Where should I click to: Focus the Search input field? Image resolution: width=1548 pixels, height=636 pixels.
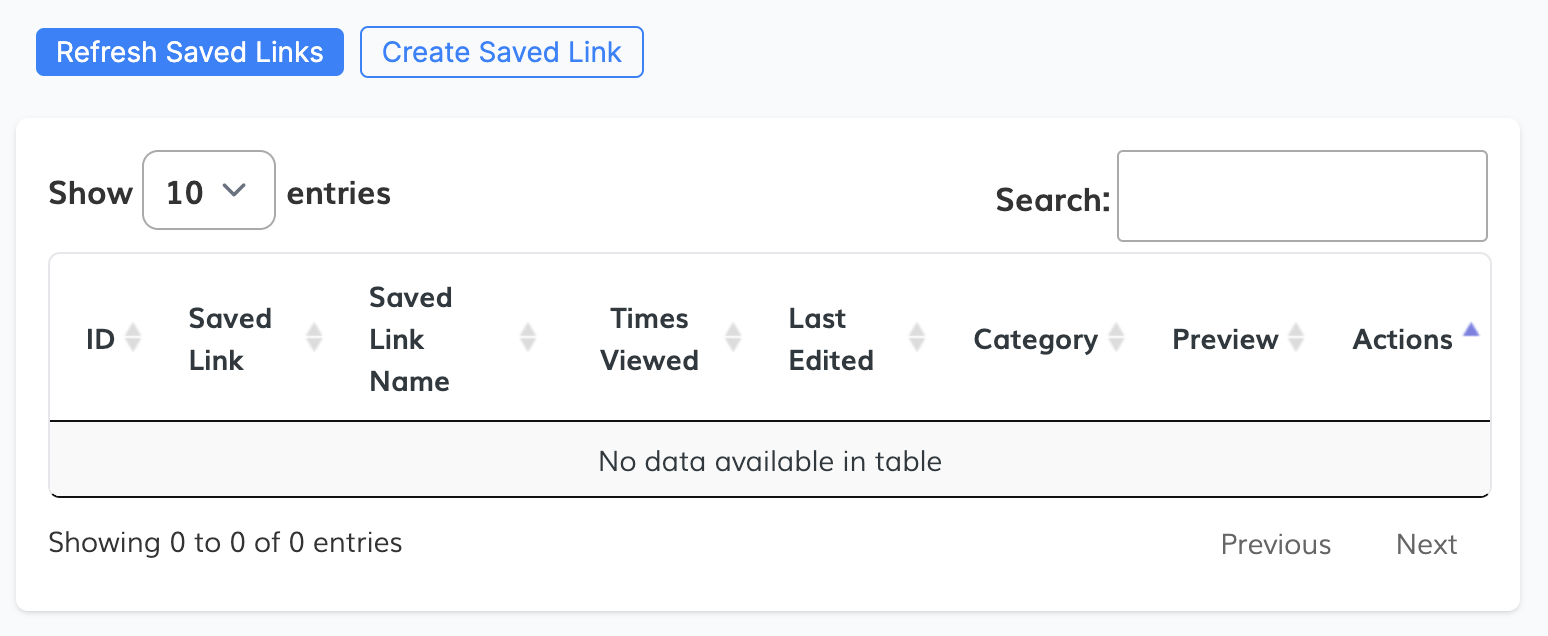[1301, 197]
